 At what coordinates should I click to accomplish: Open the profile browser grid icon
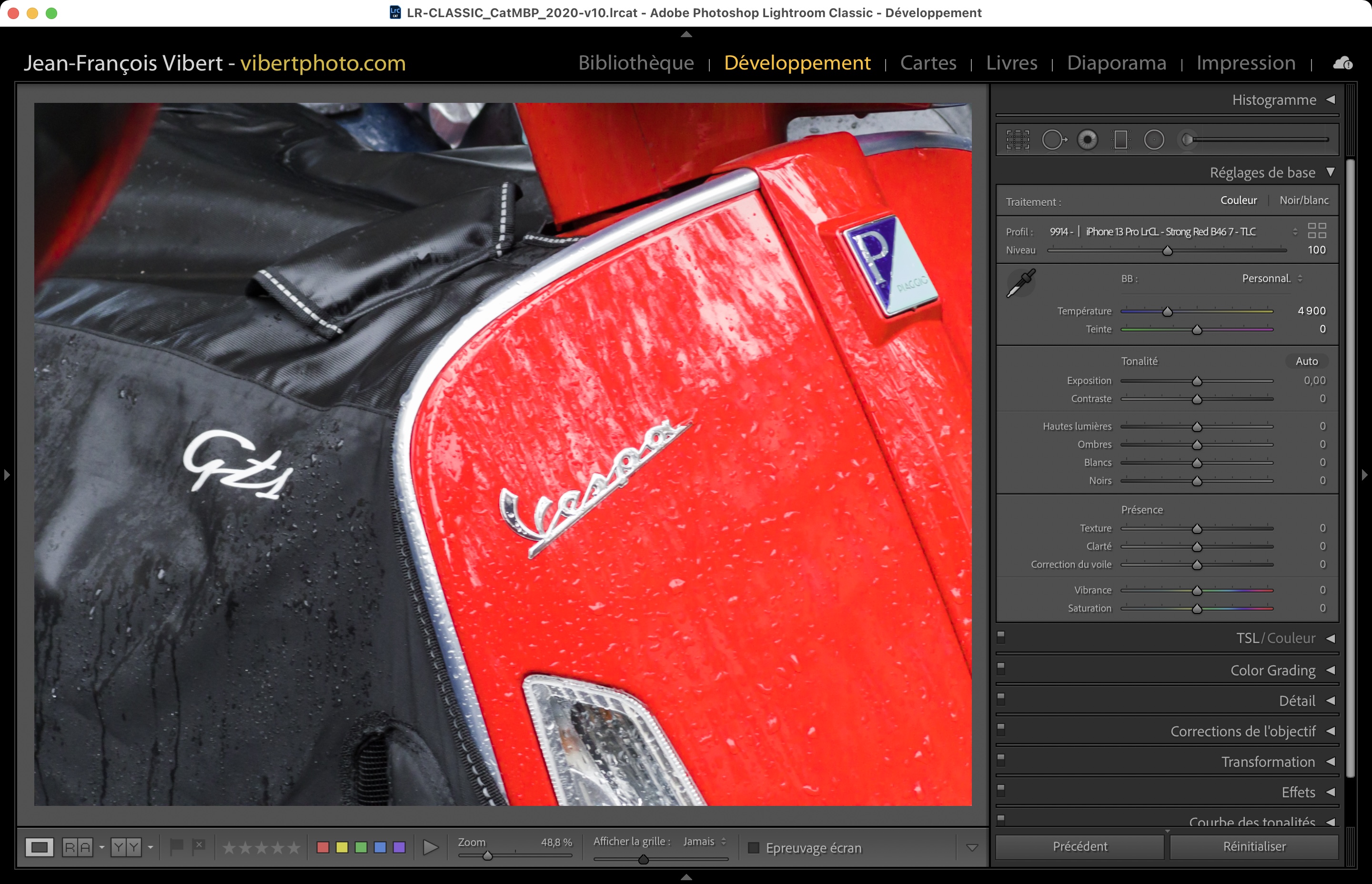pos(1316,231)
